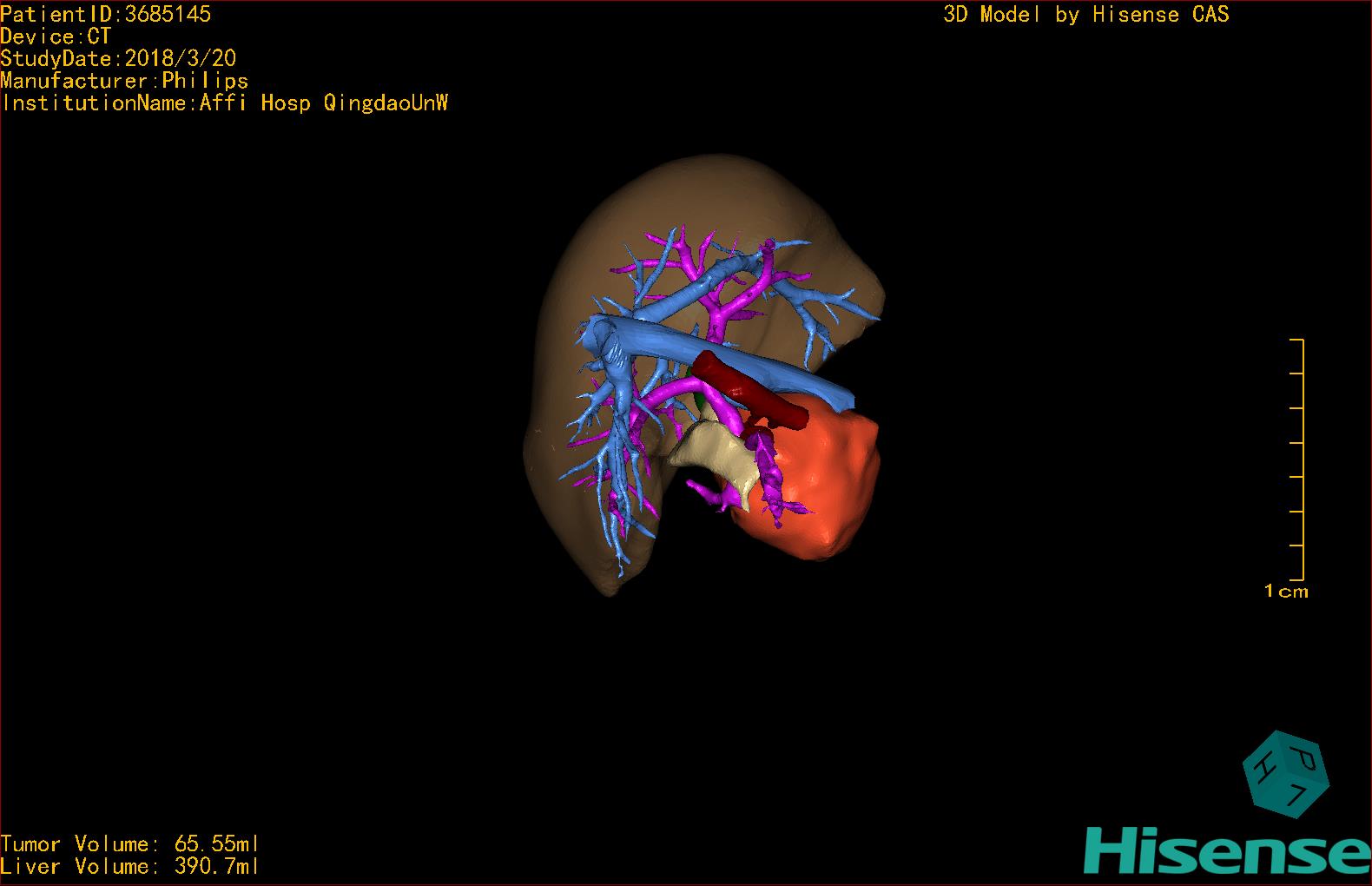Click 'InstitutionName:Affi Hosp QingdaoUnW' text
The height and width of the screenshot is (886, 1372).
[x=225, y=103]
